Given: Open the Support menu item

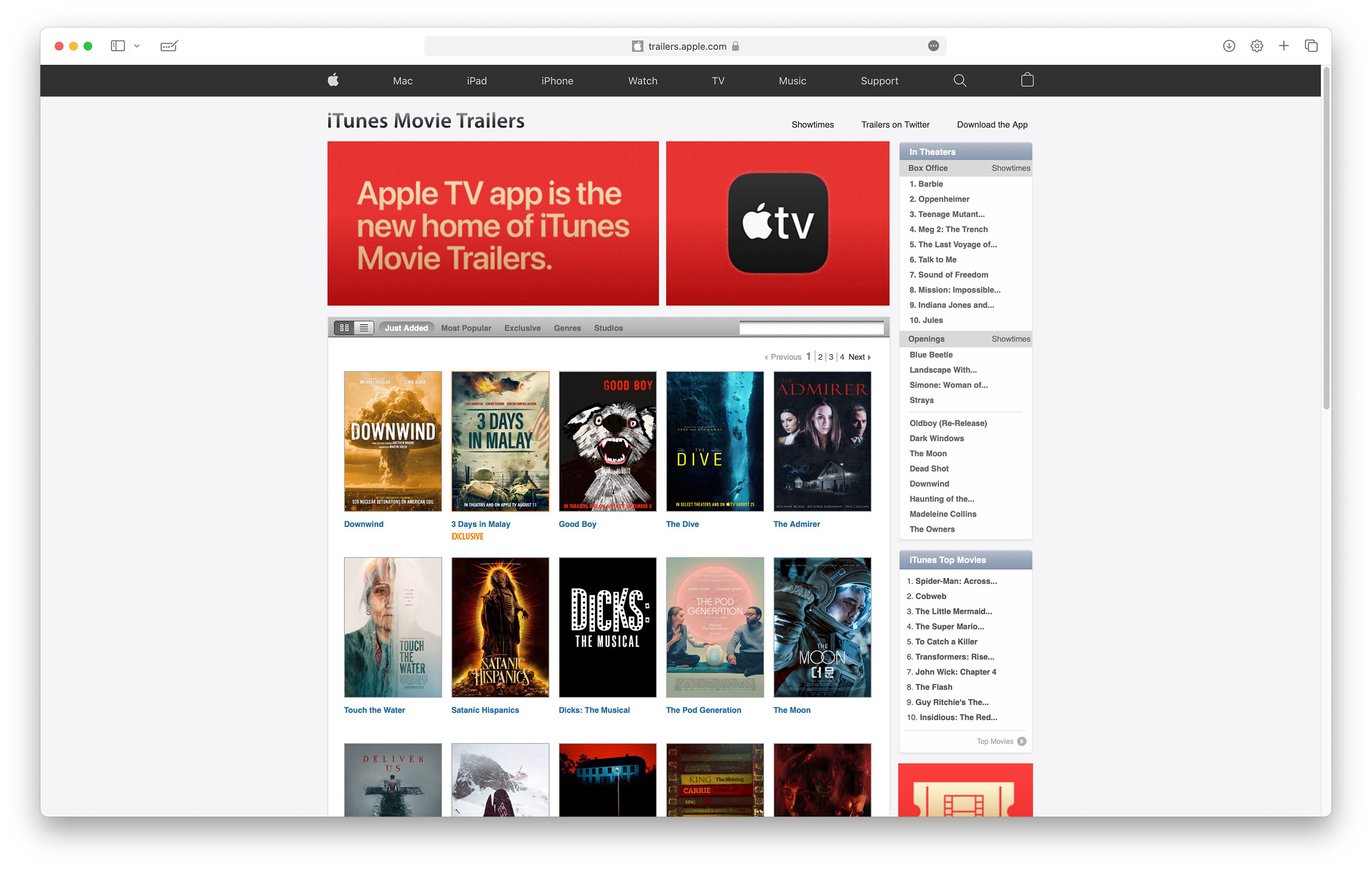Looking at the screenshot, I should tap(879, 81).
